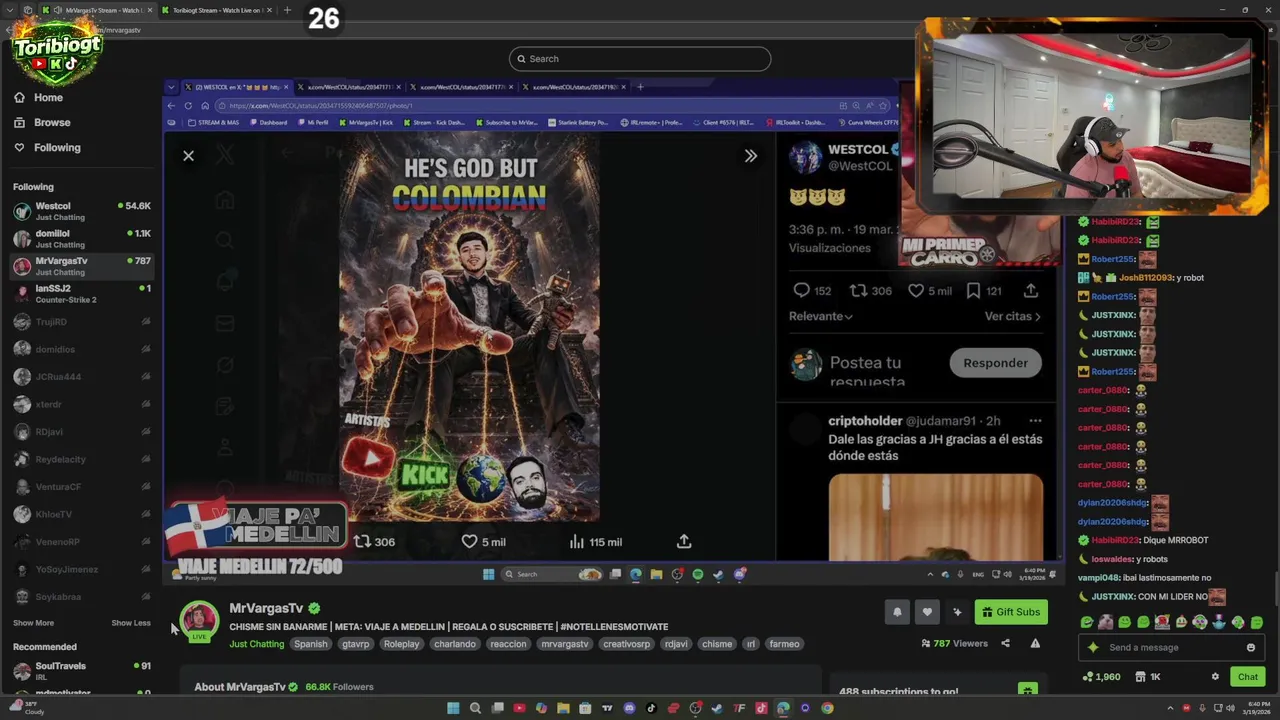Open a new browser tab with plus
The image size is (1280, 720).
click(287, 10)
